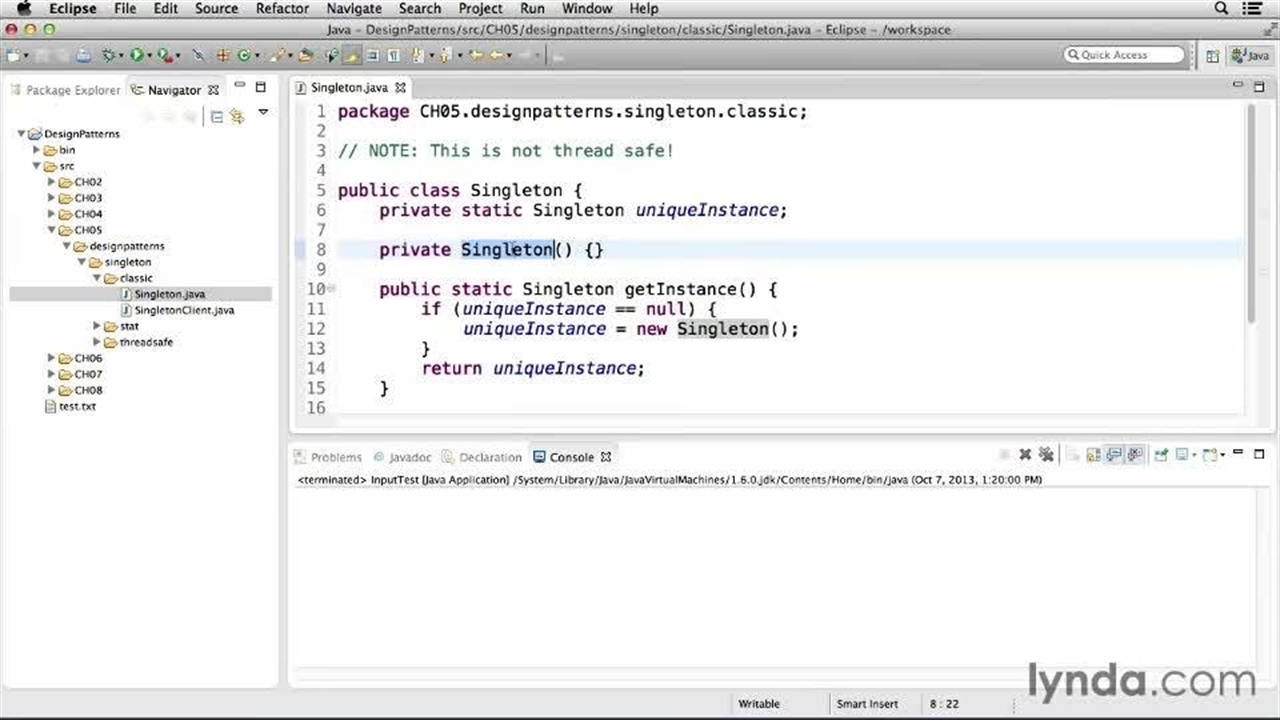Click the Debug bug icon in the toolbar
Screen dimensions: 1280x720
click(108, 56)
